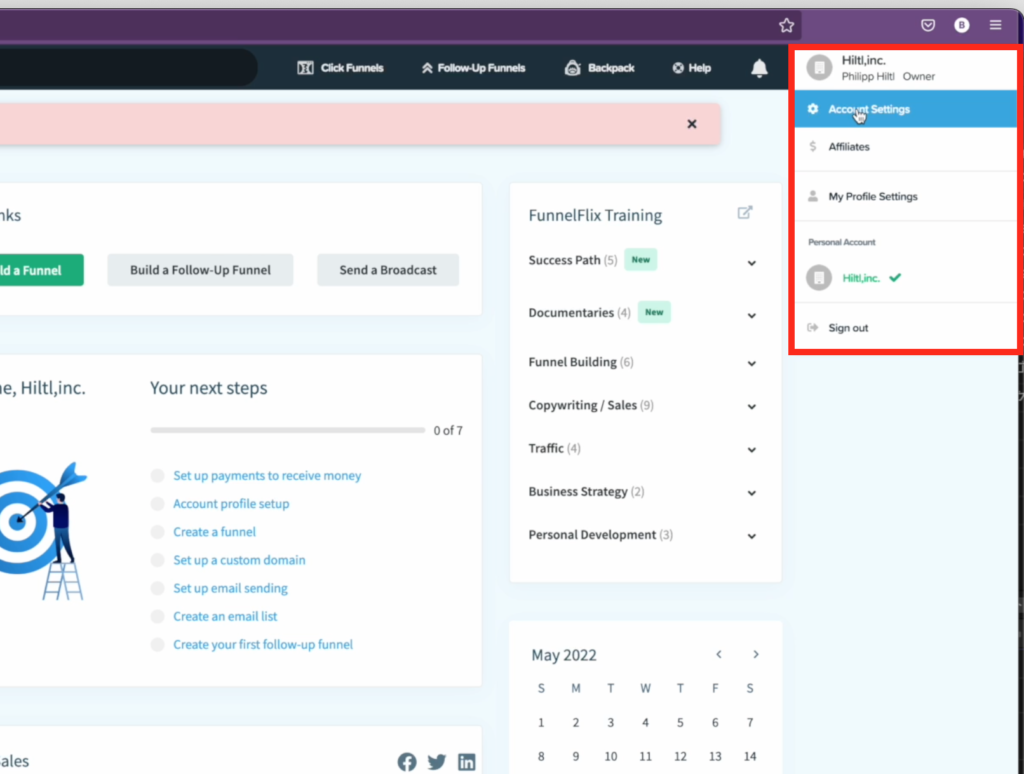
Task: Open the Click Funnels menu
Action: [x=340, y=68]
